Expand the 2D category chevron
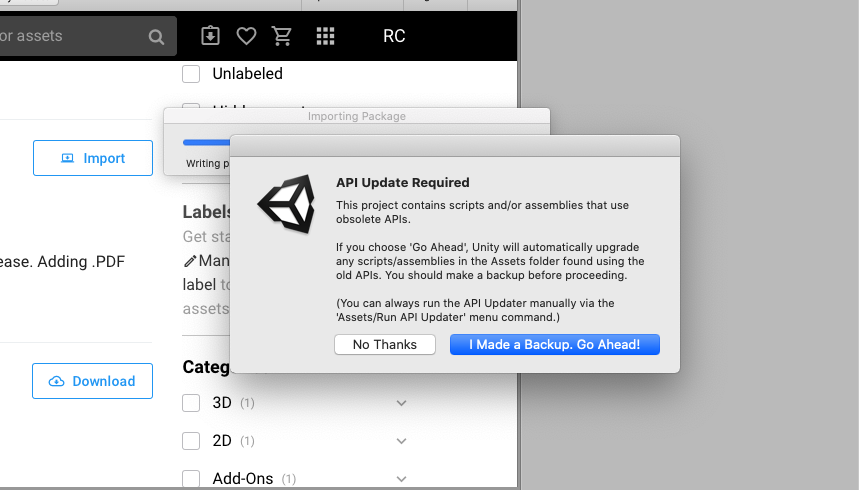 (x=401, y=441)
